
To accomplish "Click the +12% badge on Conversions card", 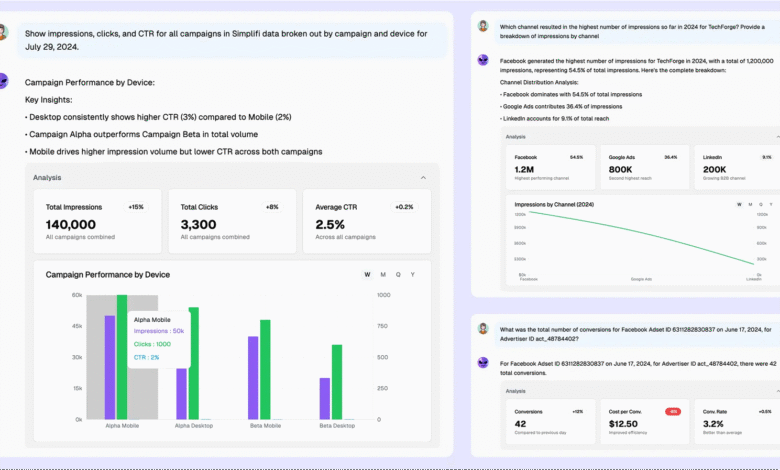I will (x=577, y=411).
